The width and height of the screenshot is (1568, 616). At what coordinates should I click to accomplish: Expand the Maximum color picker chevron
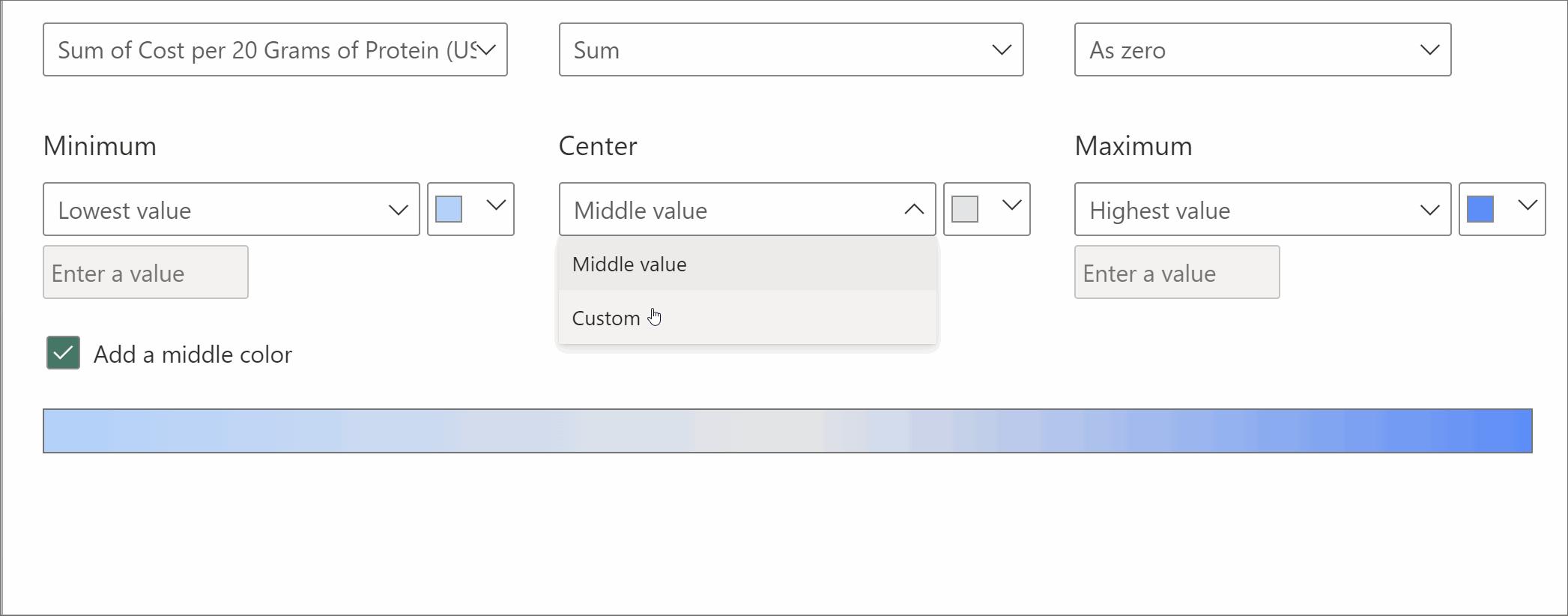[x=1528, y=205]
